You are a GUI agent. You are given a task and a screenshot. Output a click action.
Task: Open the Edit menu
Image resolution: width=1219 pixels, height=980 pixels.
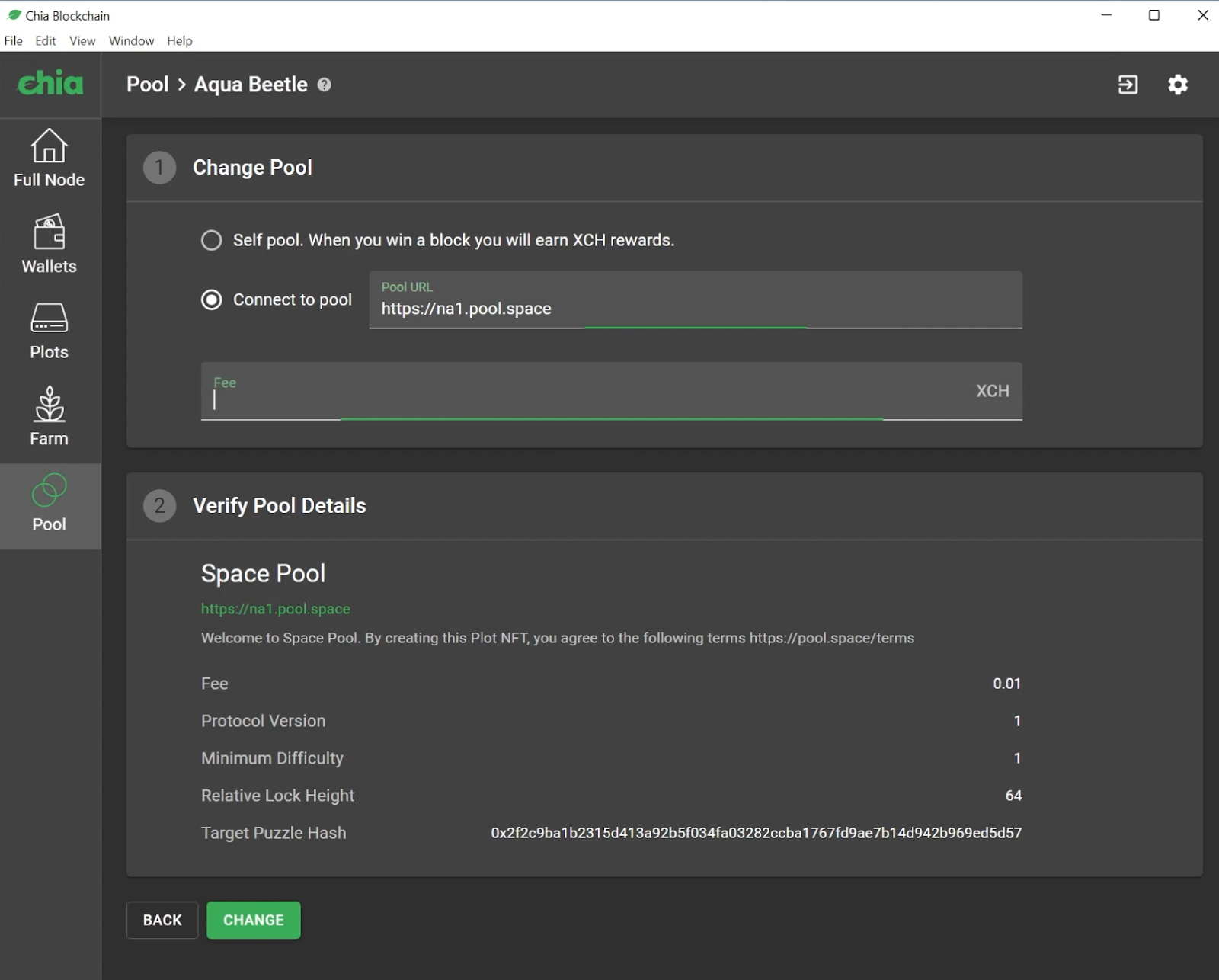[x=46, y=40]
